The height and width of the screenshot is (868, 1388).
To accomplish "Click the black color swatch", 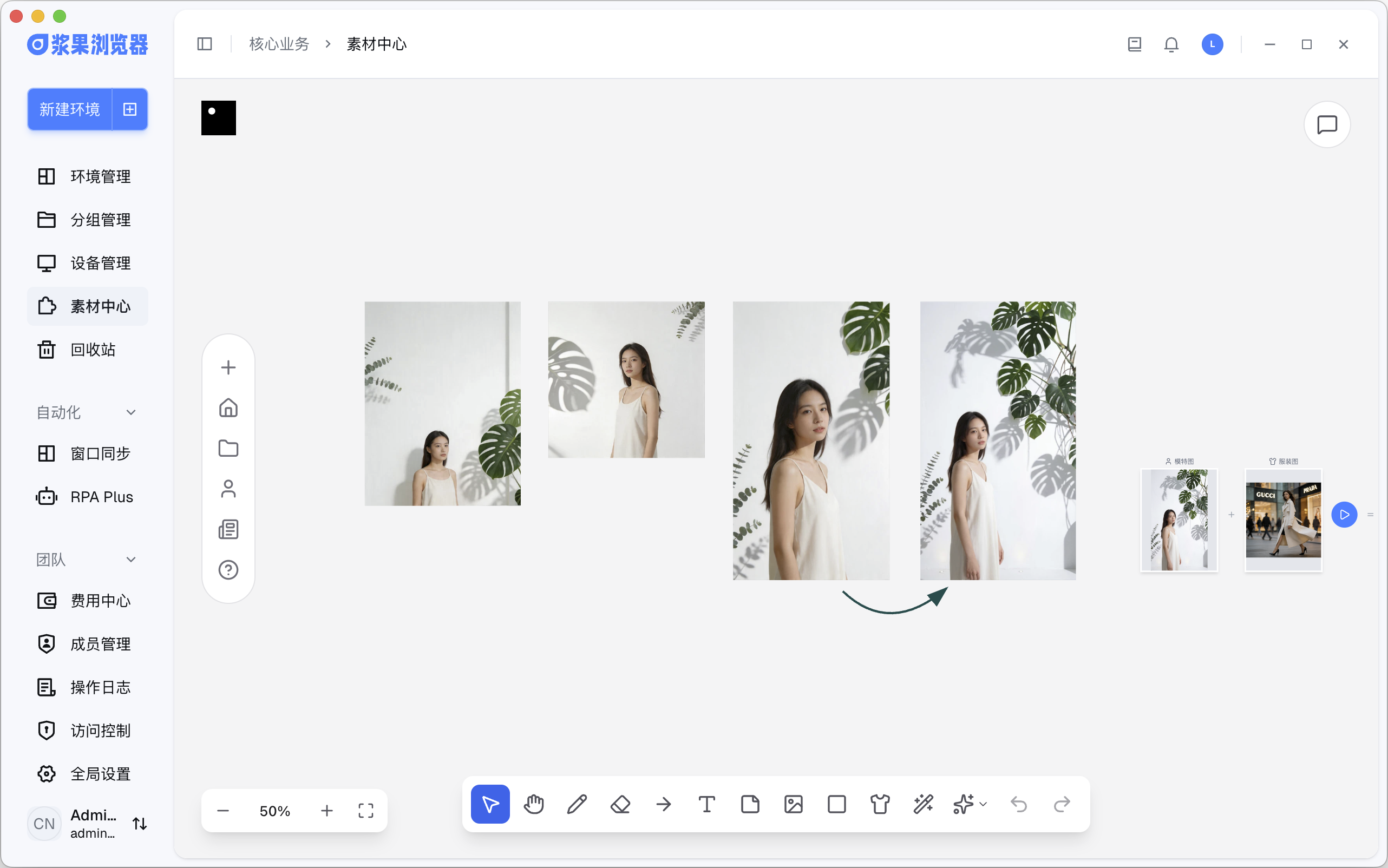I will [218, 119].
